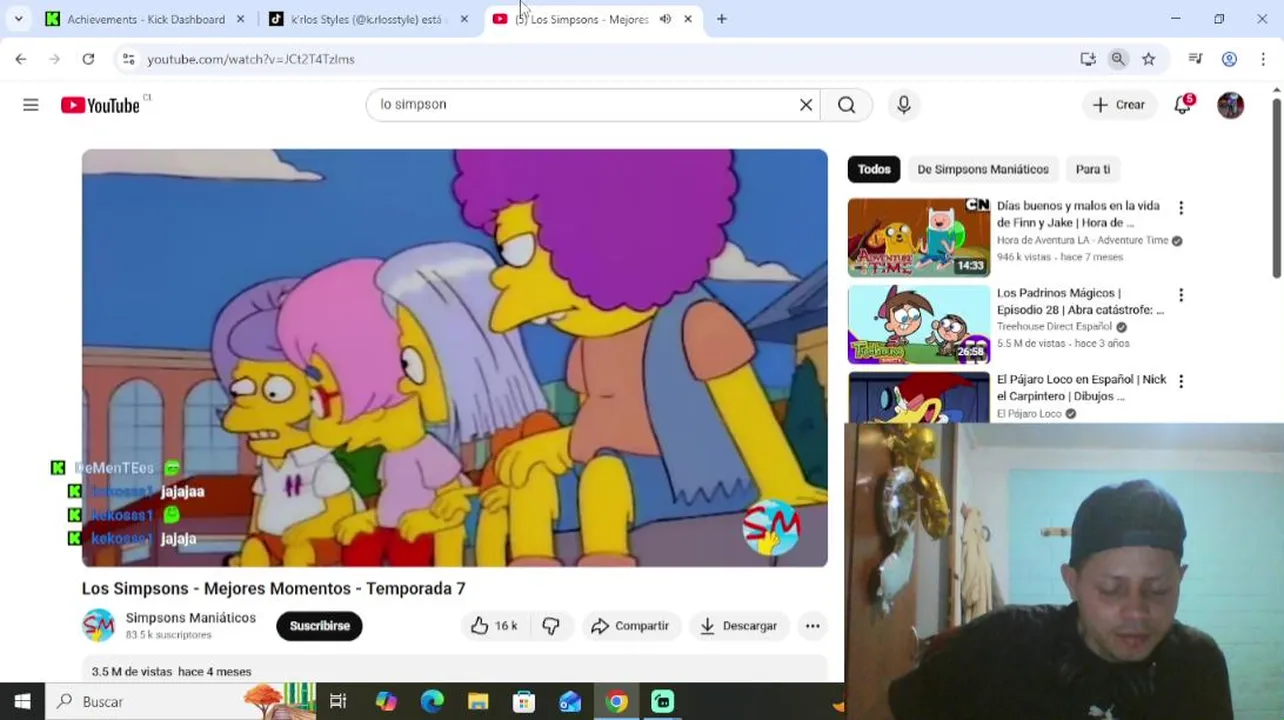Click the El Pájaro Loco video thumbnail
Viewport: 1284px width, 720px height.
point(919,398)
